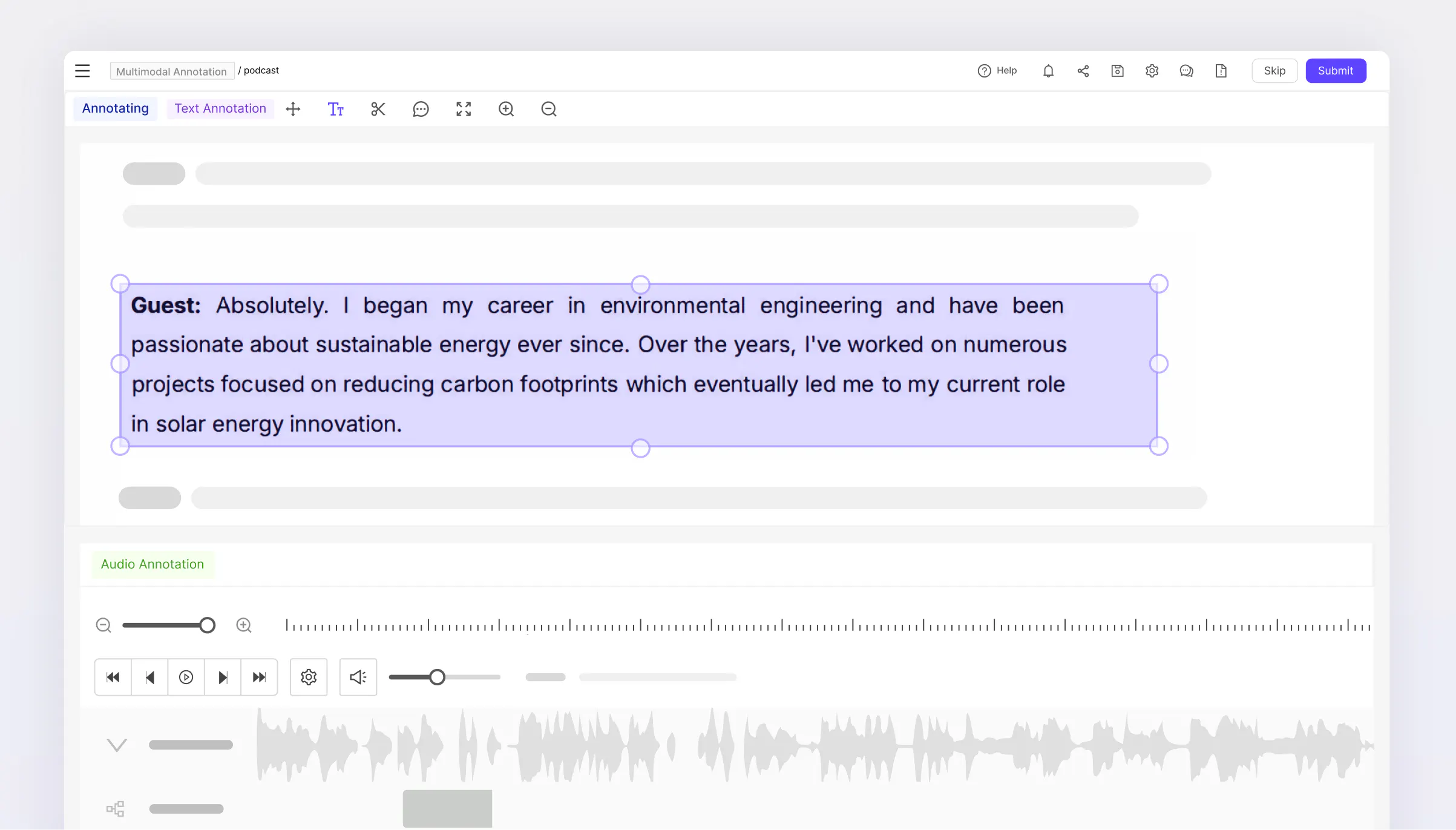The image size is (1456, 830).
Task: Play the podcast audio
Action: [x=186, y=677]
